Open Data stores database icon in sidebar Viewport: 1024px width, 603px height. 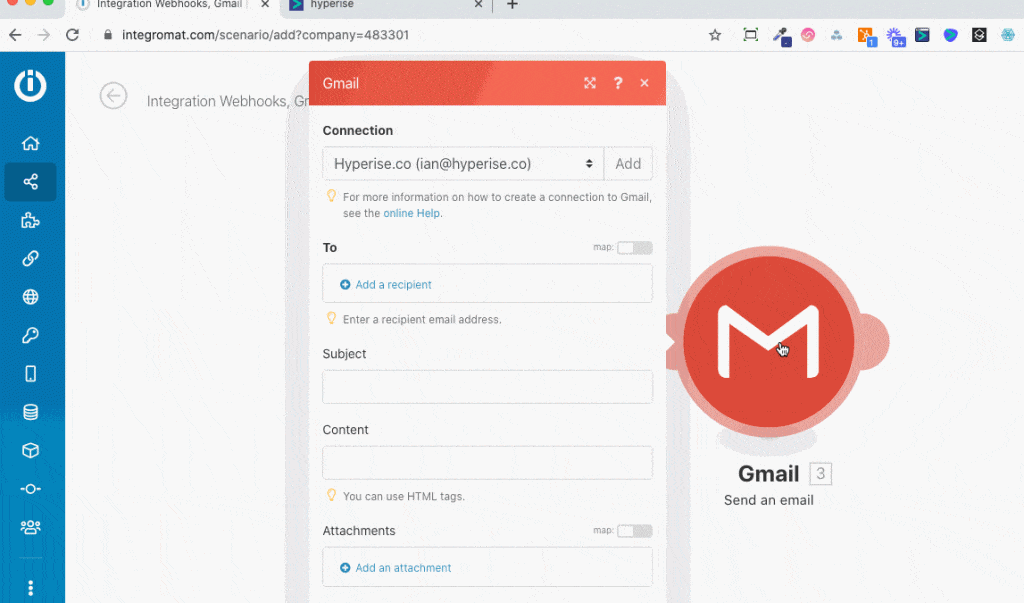(x=30, y=412)
